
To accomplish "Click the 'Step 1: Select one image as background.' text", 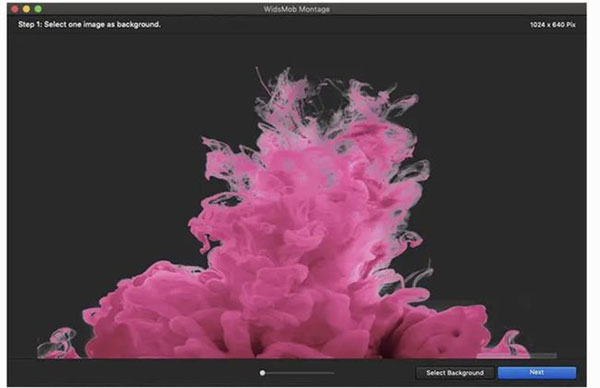I will (x=89, y=24).
